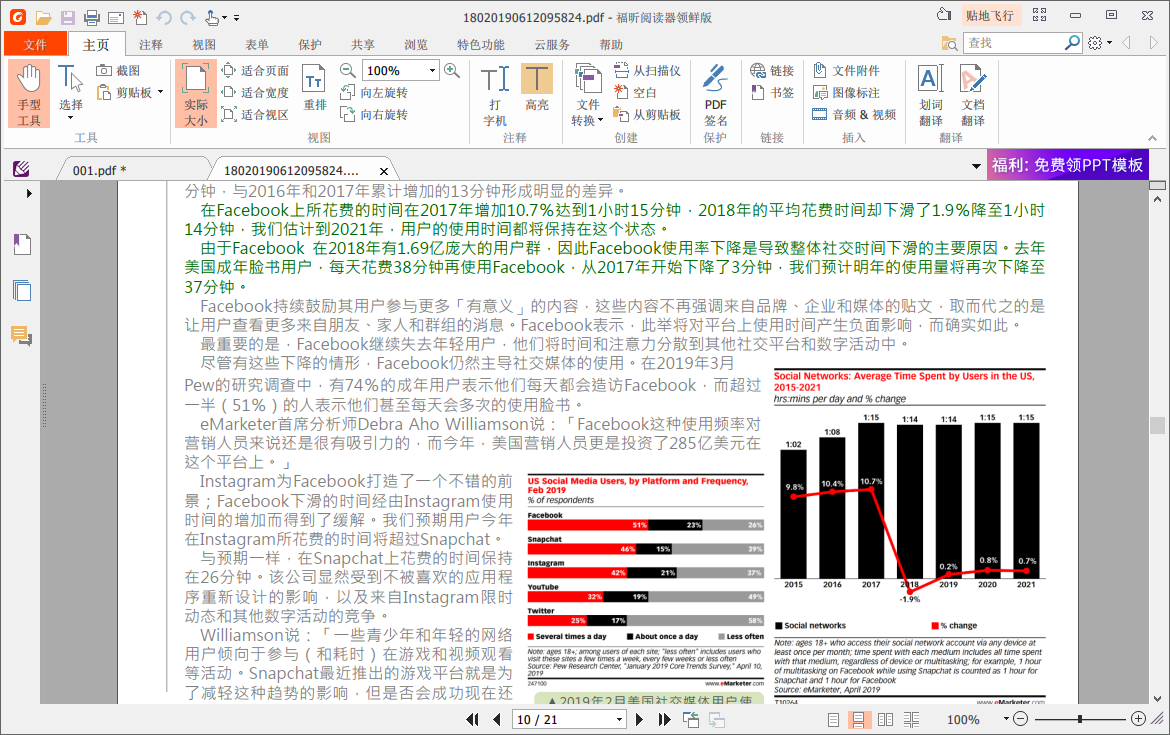The width and height of the screenshot is (1170, 735).
Task: Activate the Select tool (选择)
Action: [x=71, y=93]
